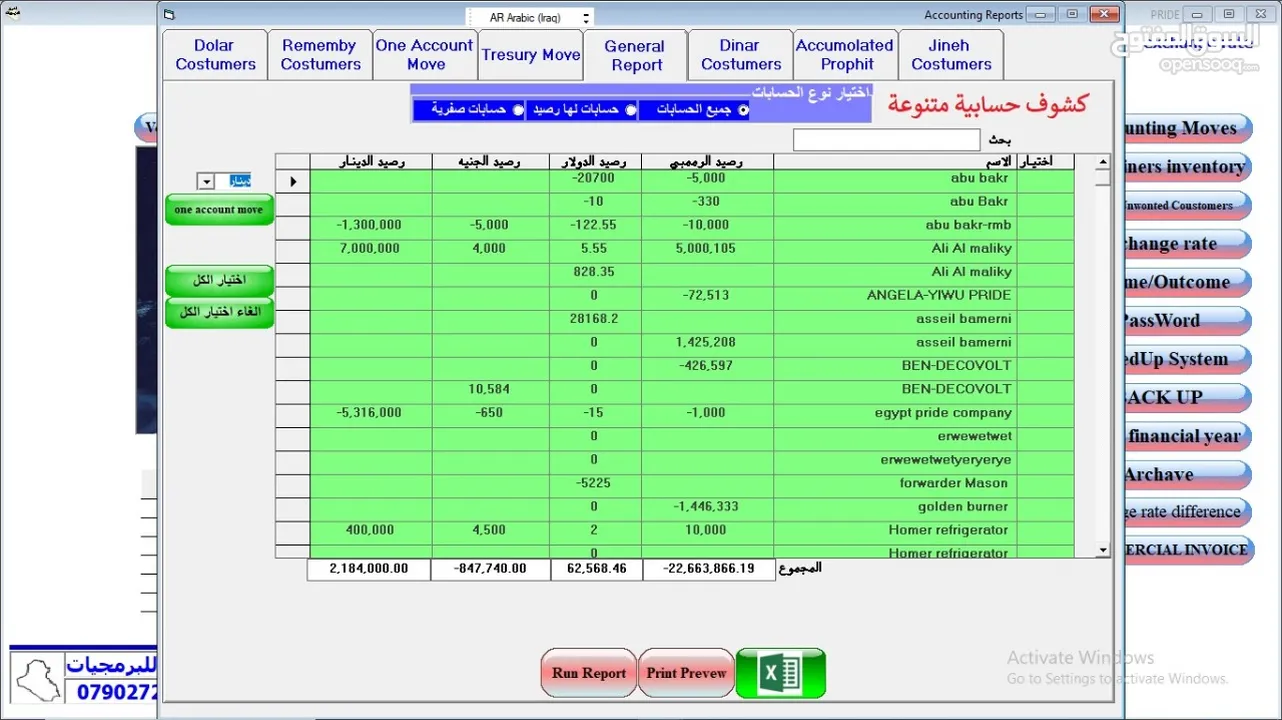Open the One Account Move tab

tap(425, 55)
